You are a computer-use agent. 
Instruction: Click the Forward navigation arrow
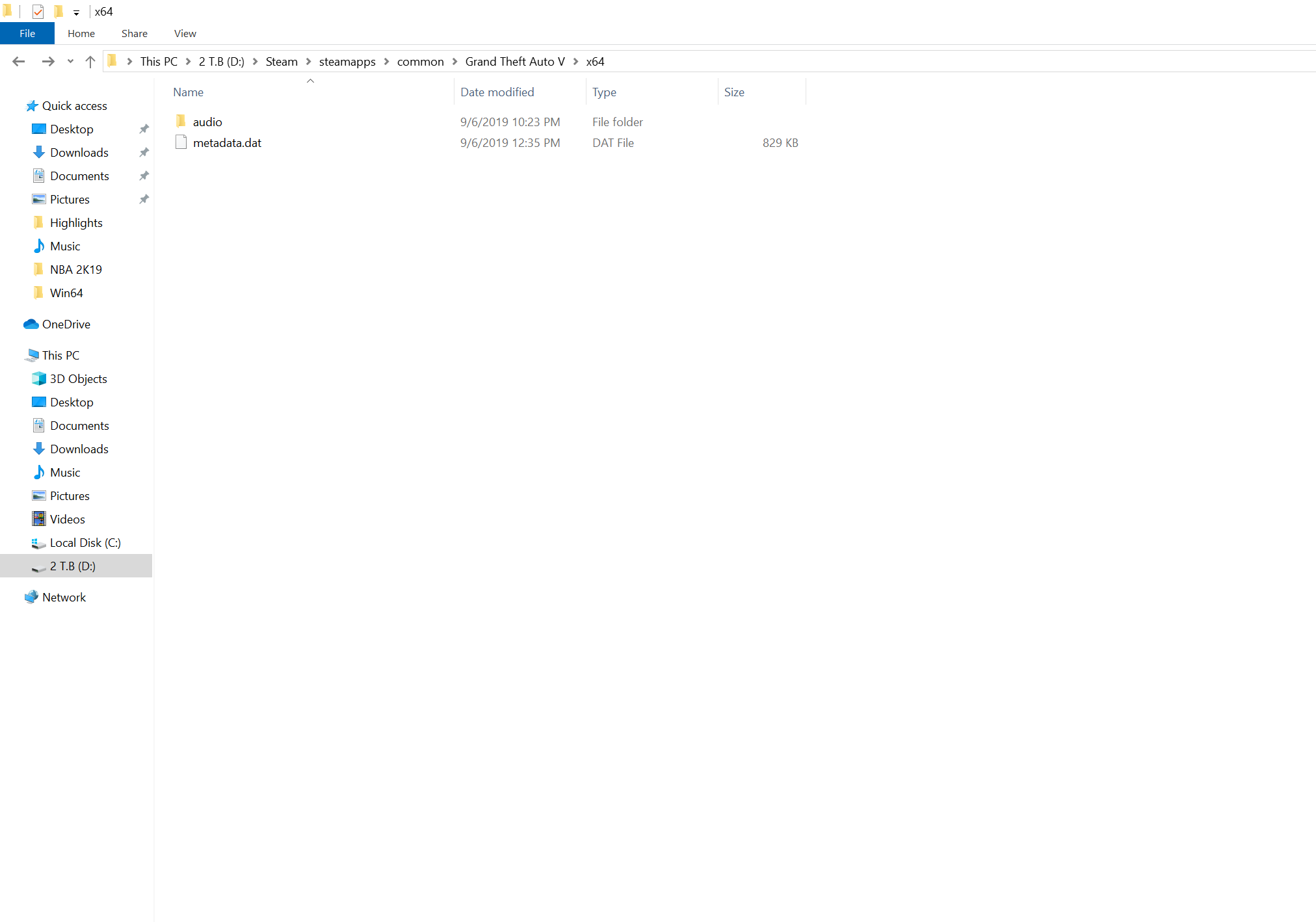[x=47, y=62]
